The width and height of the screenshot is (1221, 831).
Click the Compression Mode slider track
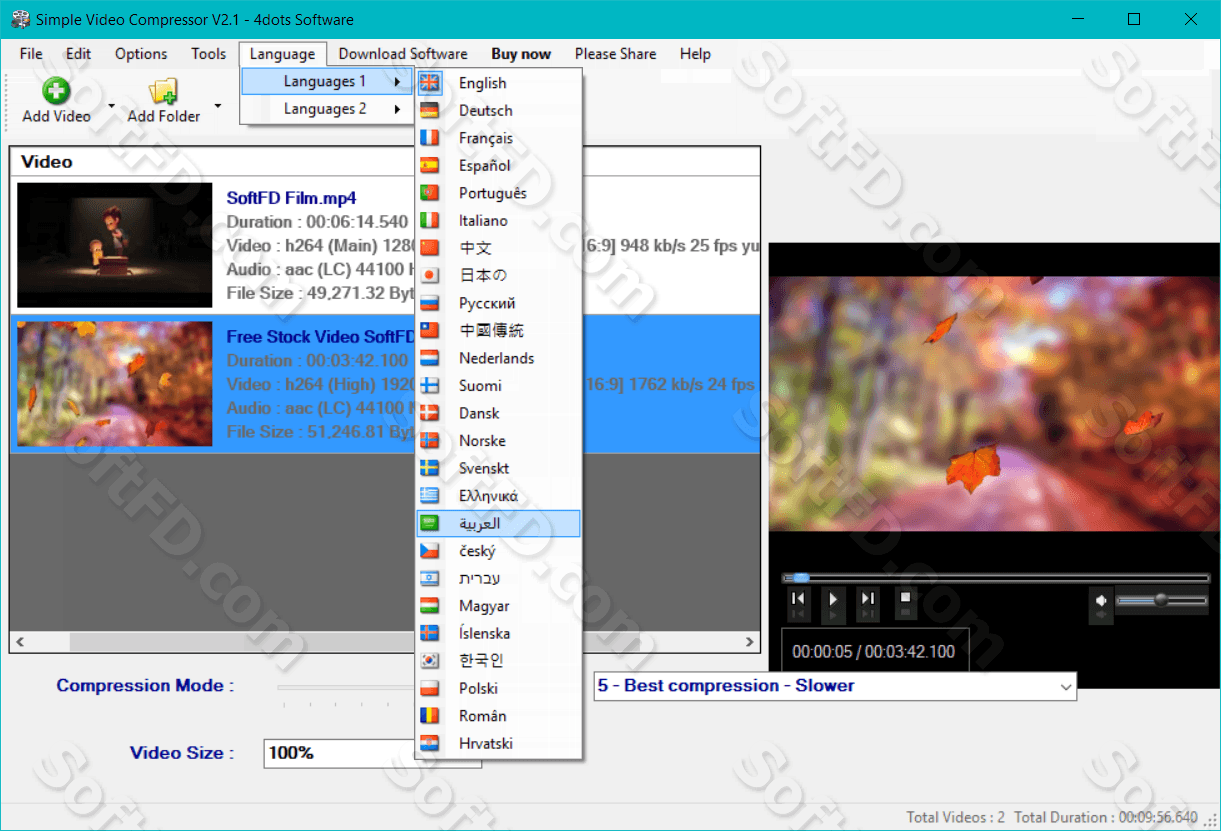coord(345,687)
